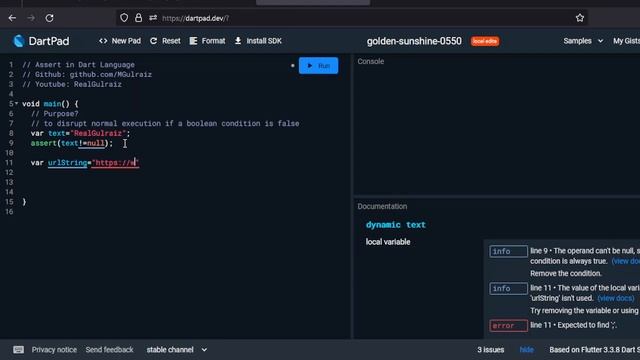Click the Github comment on line 2
Screen dimensions: 640x360
(87, 75)
